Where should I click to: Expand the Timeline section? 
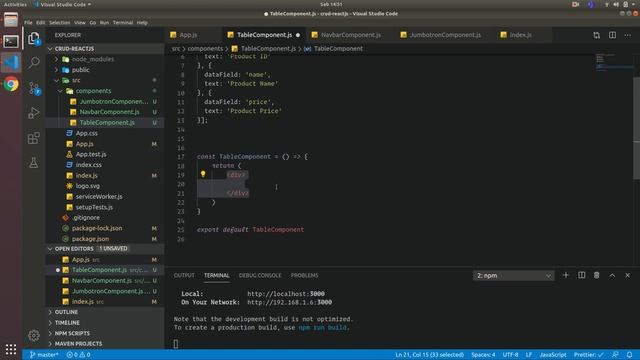coord(67,322)
